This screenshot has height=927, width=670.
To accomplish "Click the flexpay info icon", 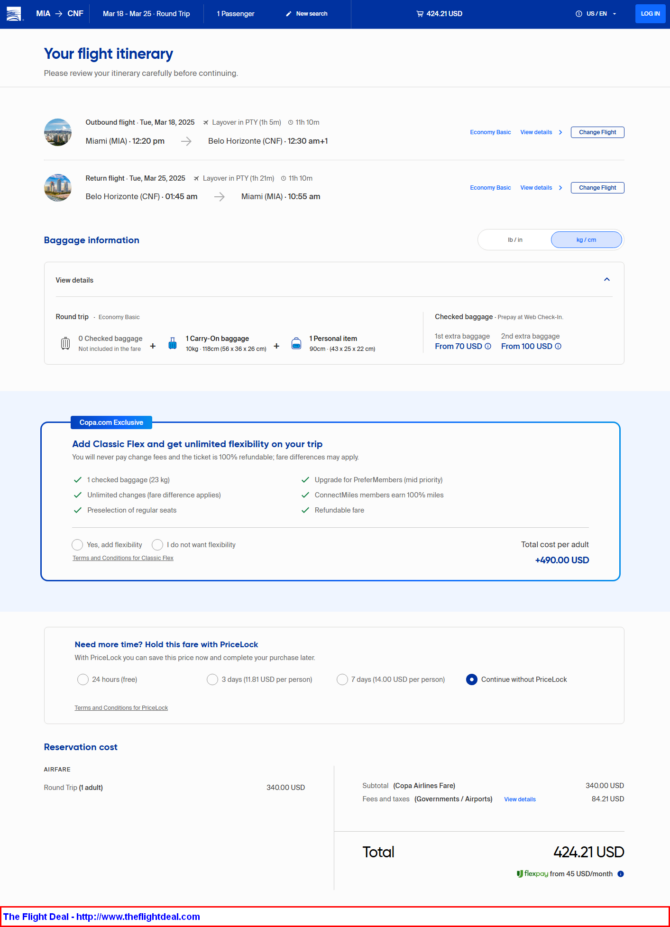I will pyautogui.click(x=620, y=874).
